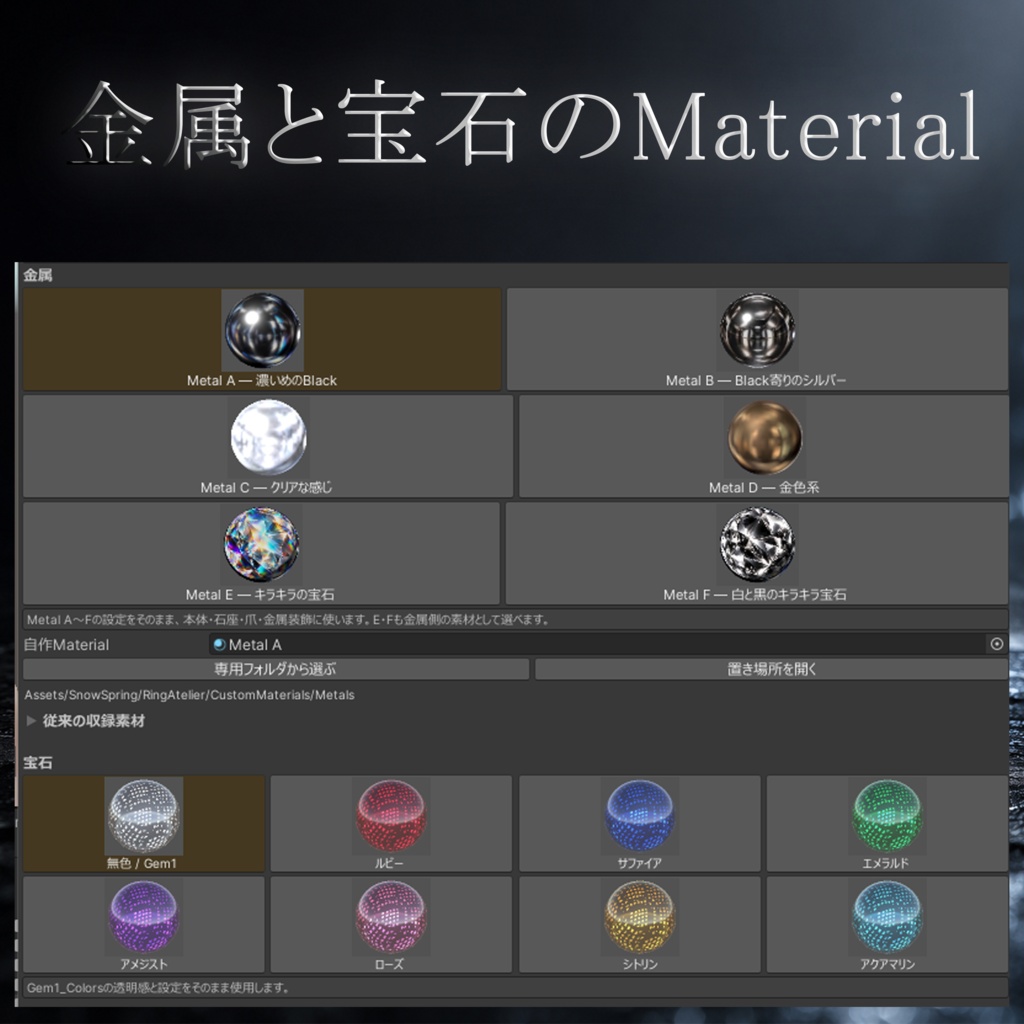Pick Metal F 白と黒のキラキラ宝石 material
Image resolution: width=1024 pixels, height=1024 pixels.
coord(756,553)
